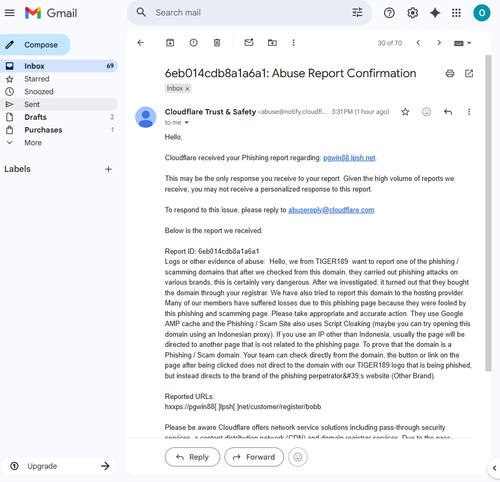Click sender name Cloudflare Trust & Safety

click(x=210, y=112)
